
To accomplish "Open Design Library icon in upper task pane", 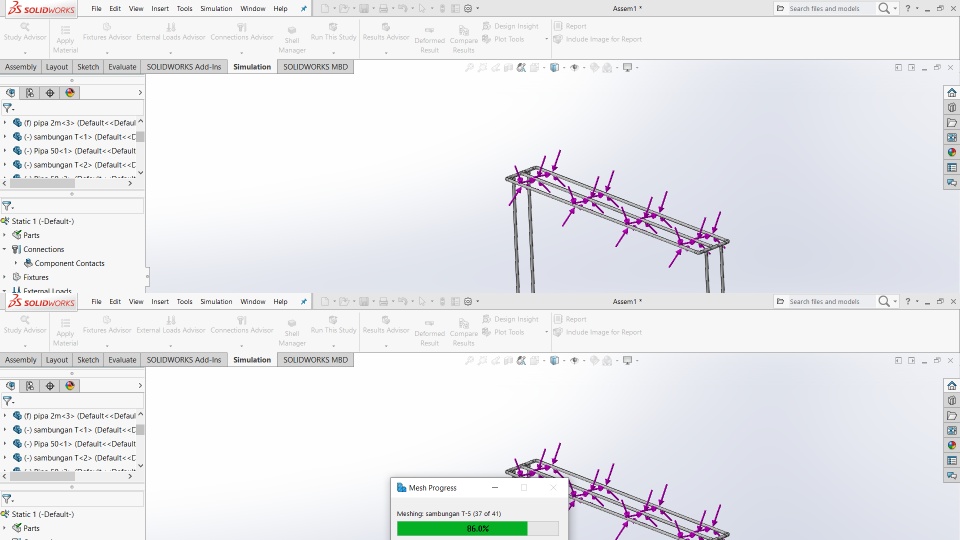I will click(951, 108).
